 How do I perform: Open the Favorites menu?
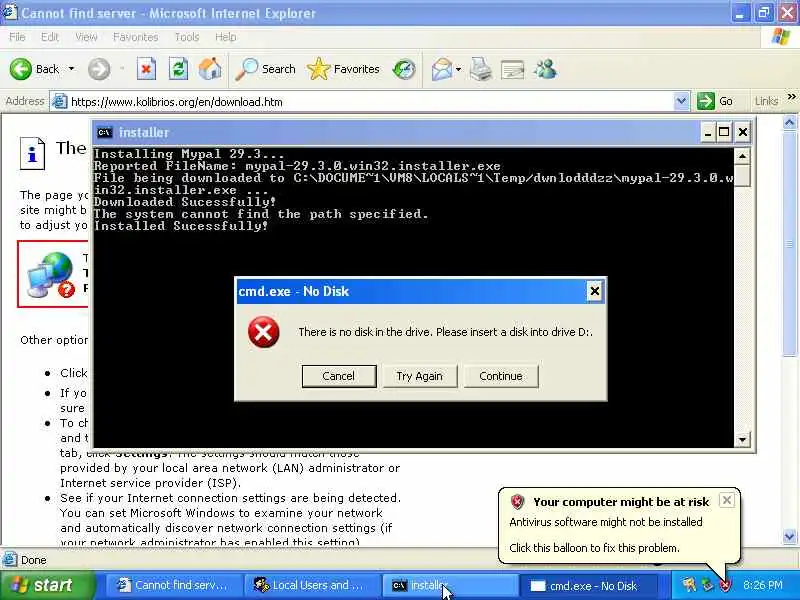[135, 37]
